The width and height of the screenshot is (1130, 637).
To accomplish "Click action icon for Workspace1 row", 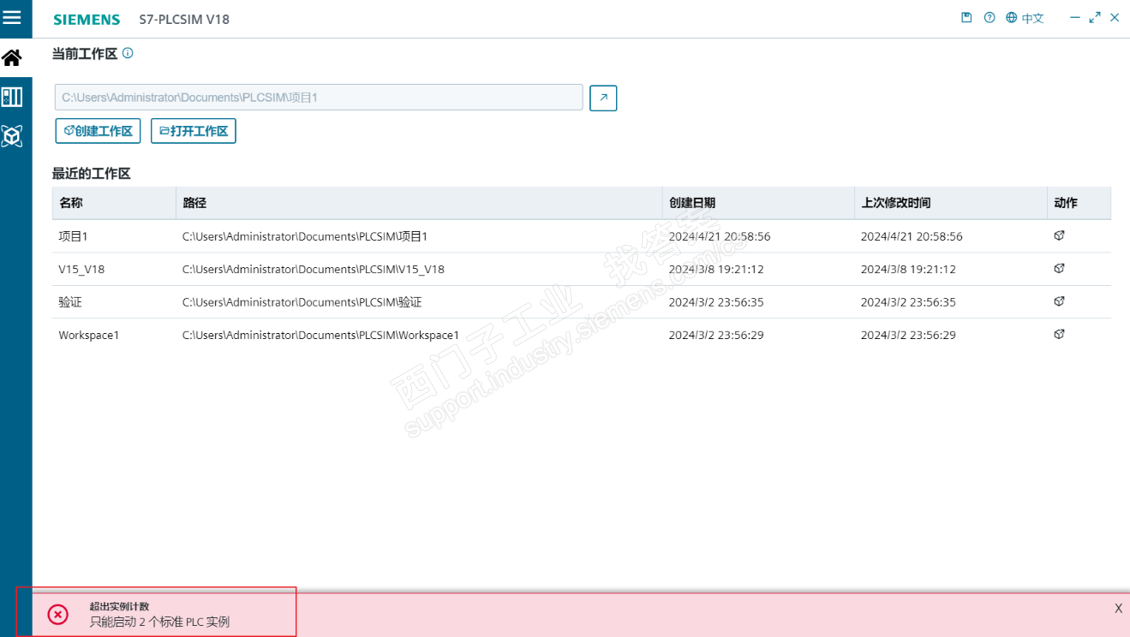I will coord(1059,334).
